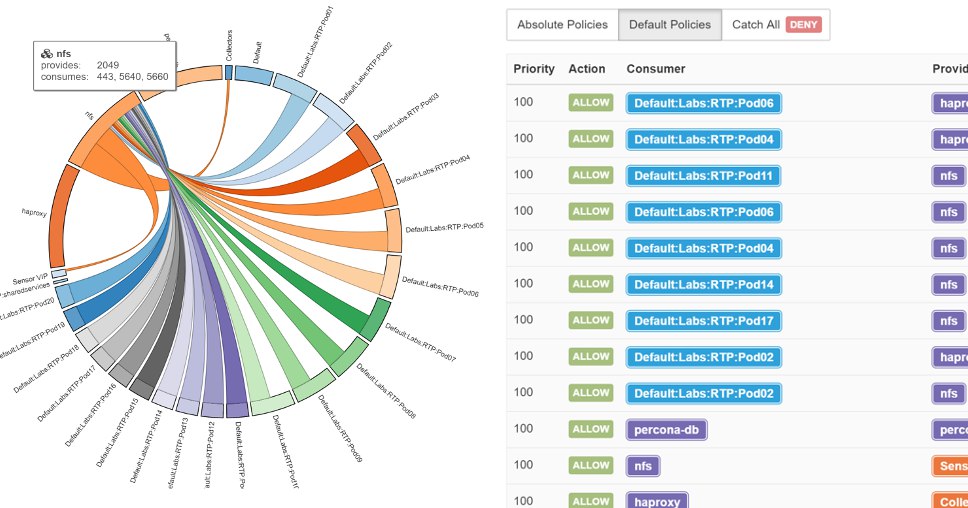Select the Sensor VIP arc segment

[59, 273]
